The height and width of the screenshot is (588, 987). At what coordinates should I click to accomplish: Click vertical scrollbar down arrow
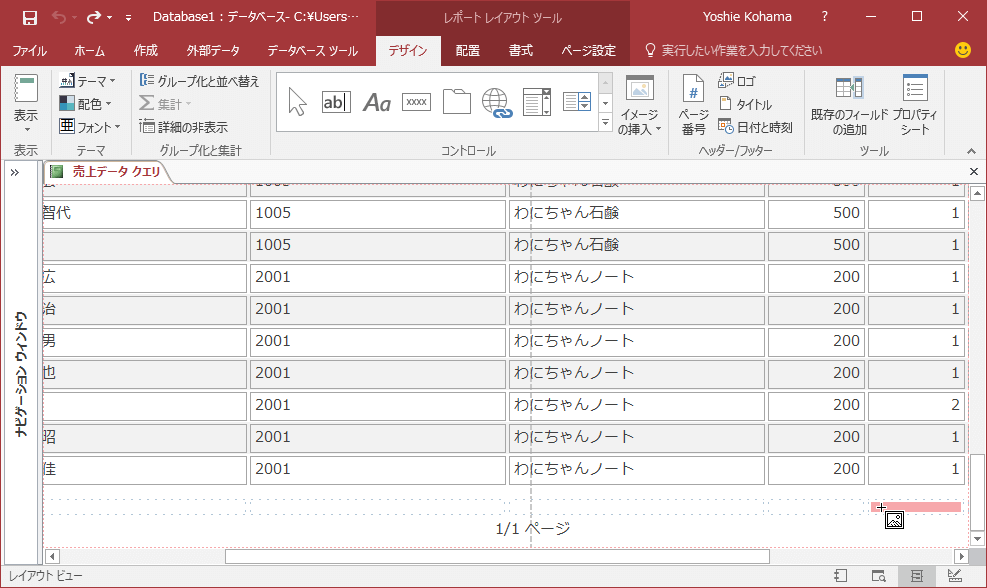[977, 539]
